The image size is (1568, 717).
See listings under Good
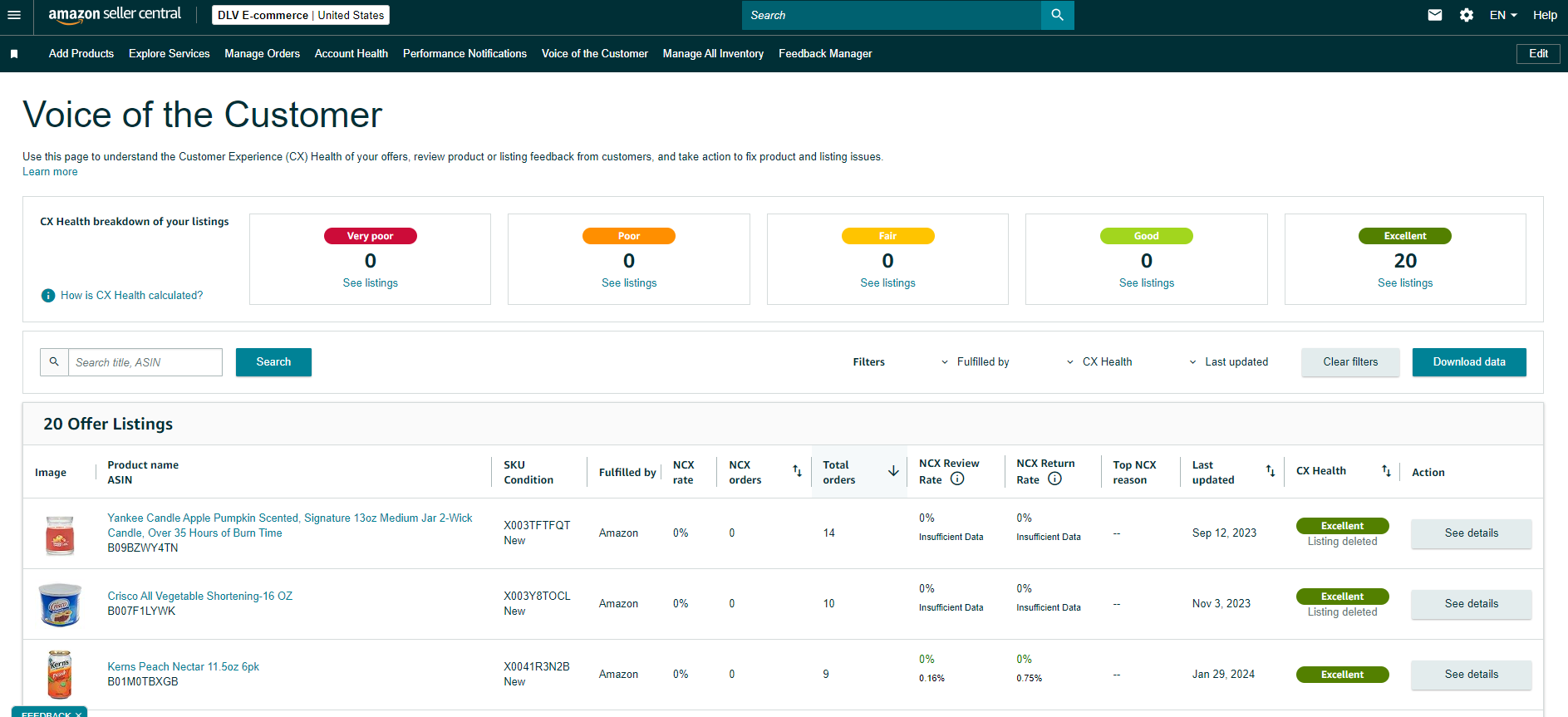(1147, 283)
